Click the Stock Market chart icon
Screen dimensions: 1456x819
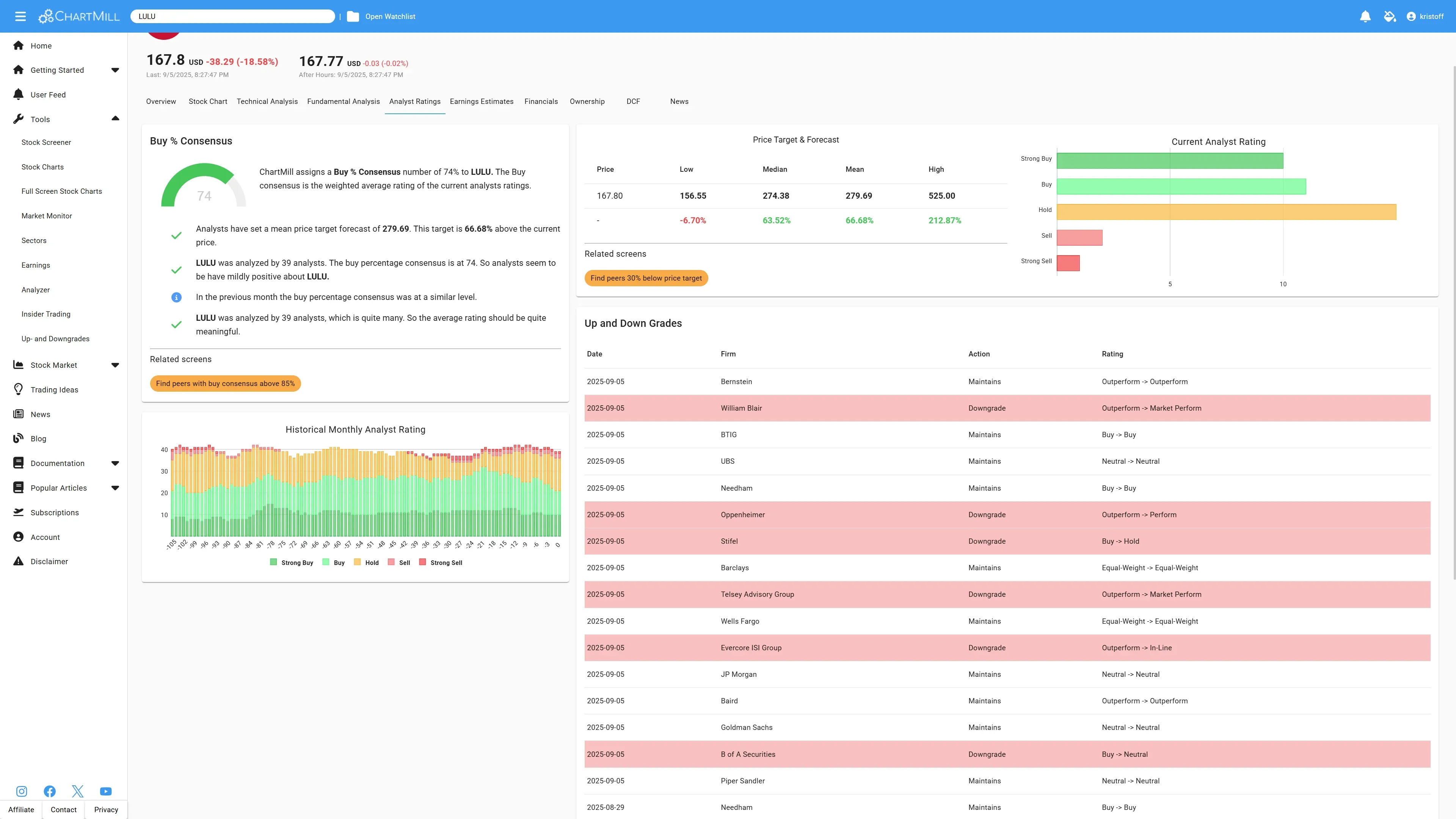[19, 365]
